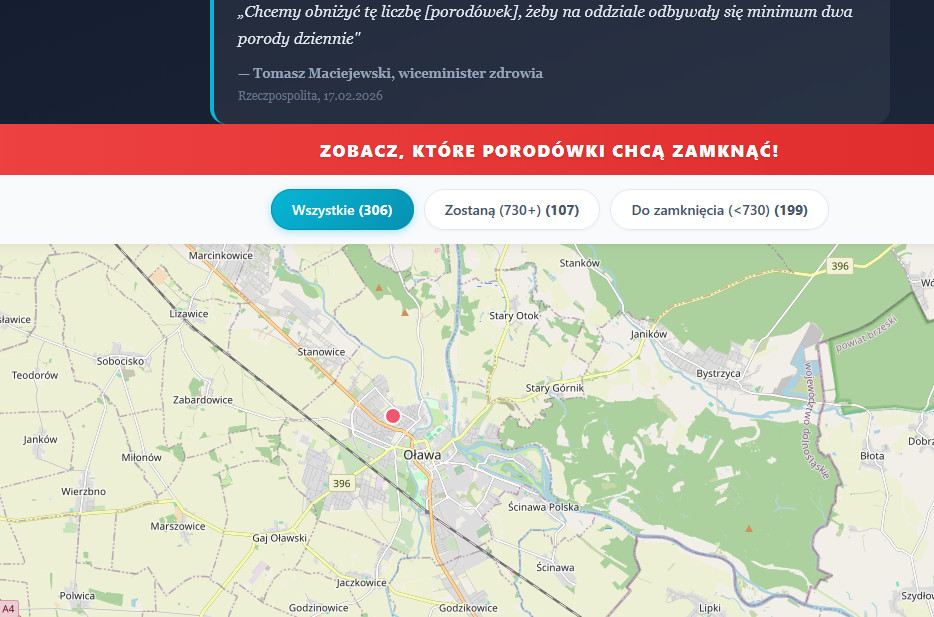Filter to wards staying open: Zostaną (730+)
Image resolution: width=934 pixels, height=617 pixels.
[x=511, y=210]
